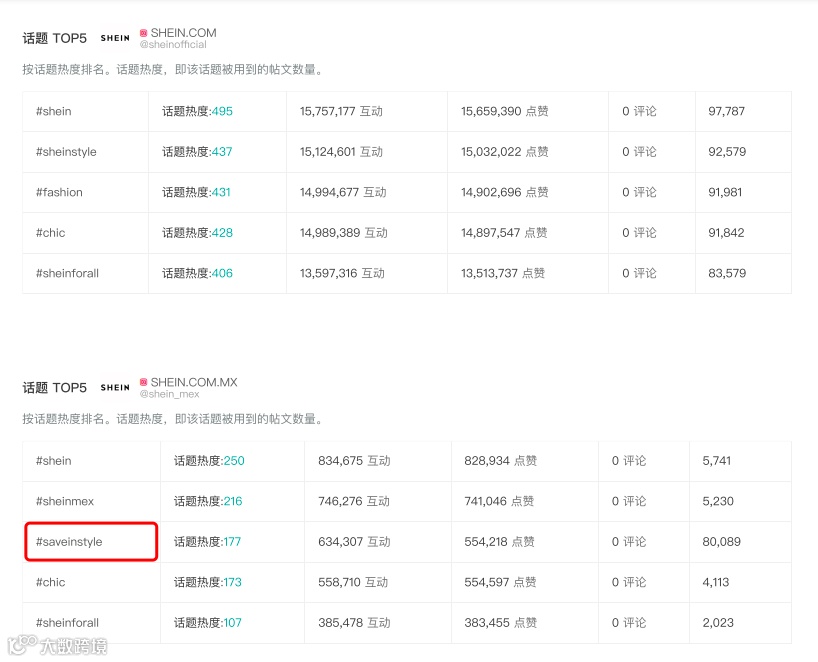Click topic heat value 216
Screen dimensions: 818x662
point(233,501)
